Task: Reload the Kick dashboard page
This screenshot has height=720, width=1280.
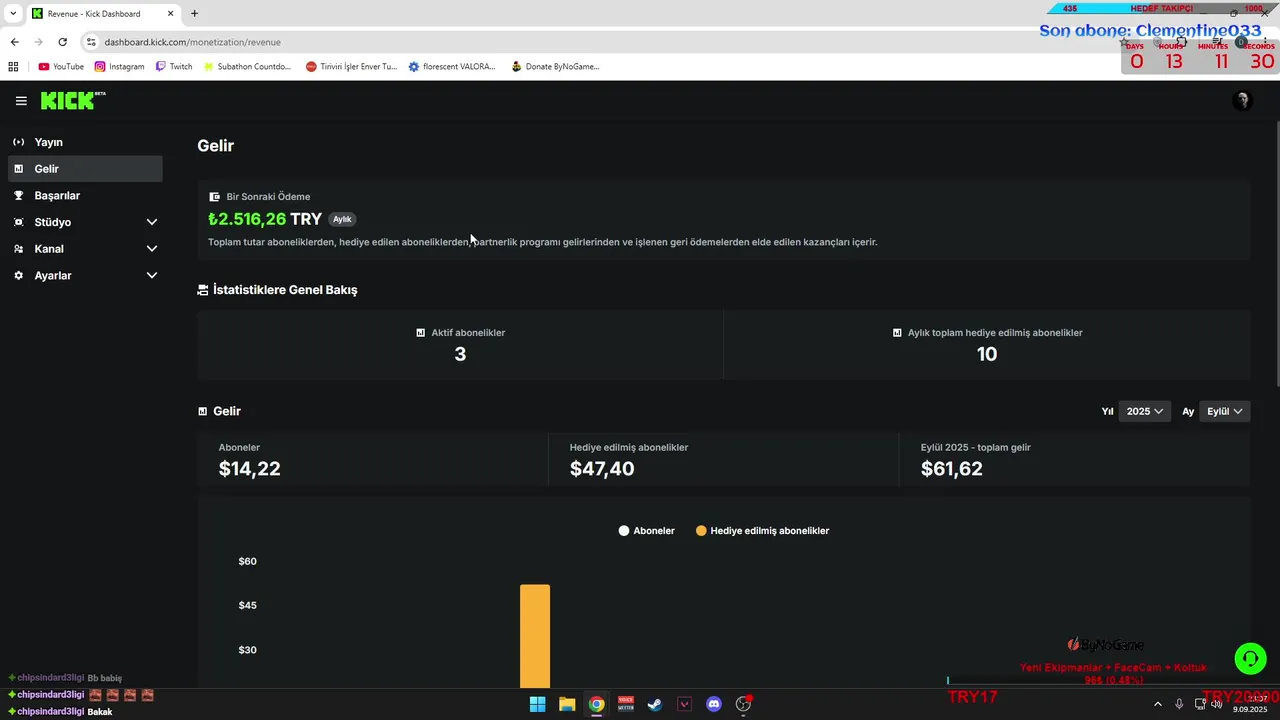Action: [62, 42]
